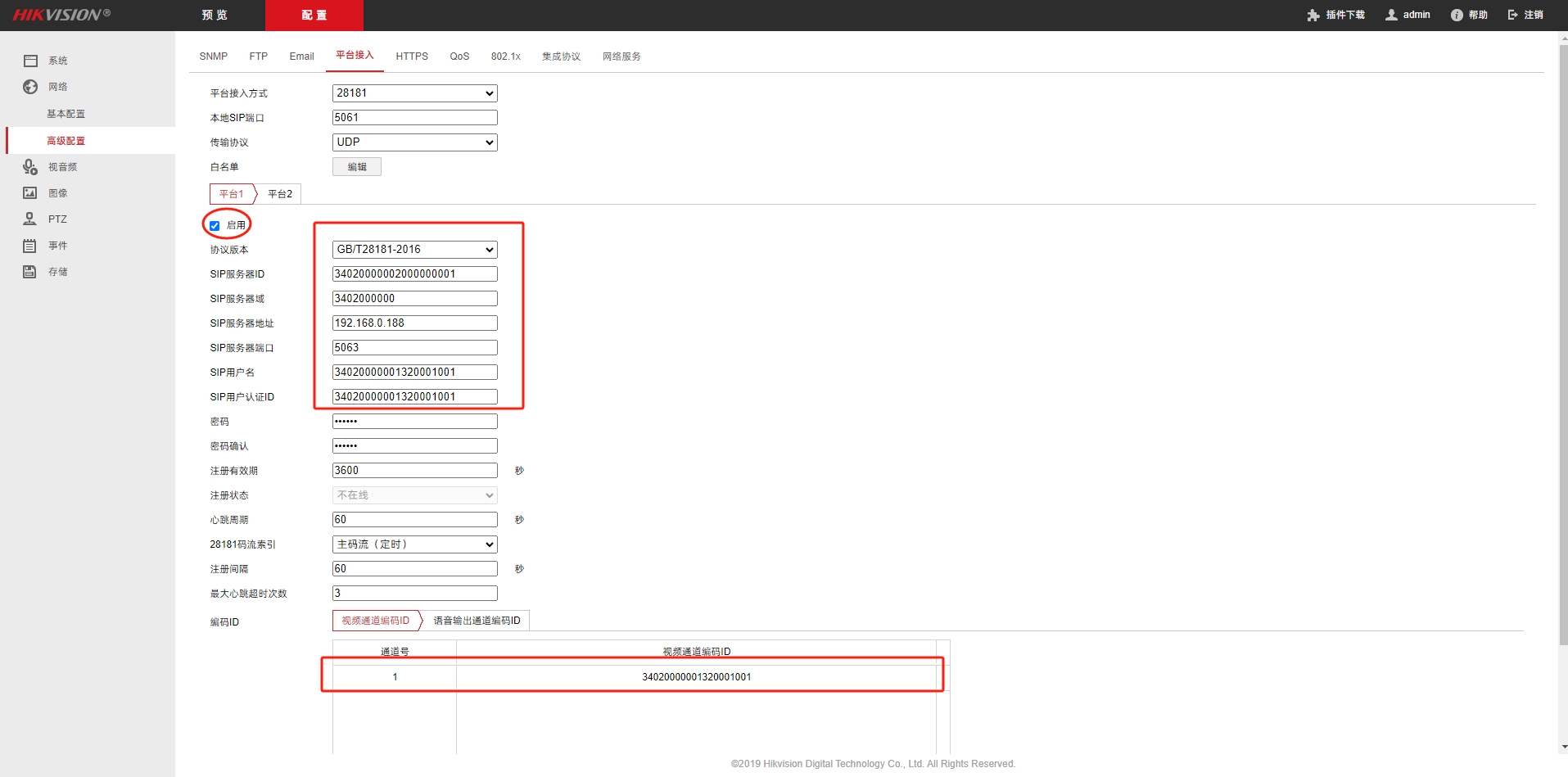Image resolution: width=1568 pixels, height=777 pixels.
Task: Click the 系统 system icon in sidebar
Action: click(31, 61)
